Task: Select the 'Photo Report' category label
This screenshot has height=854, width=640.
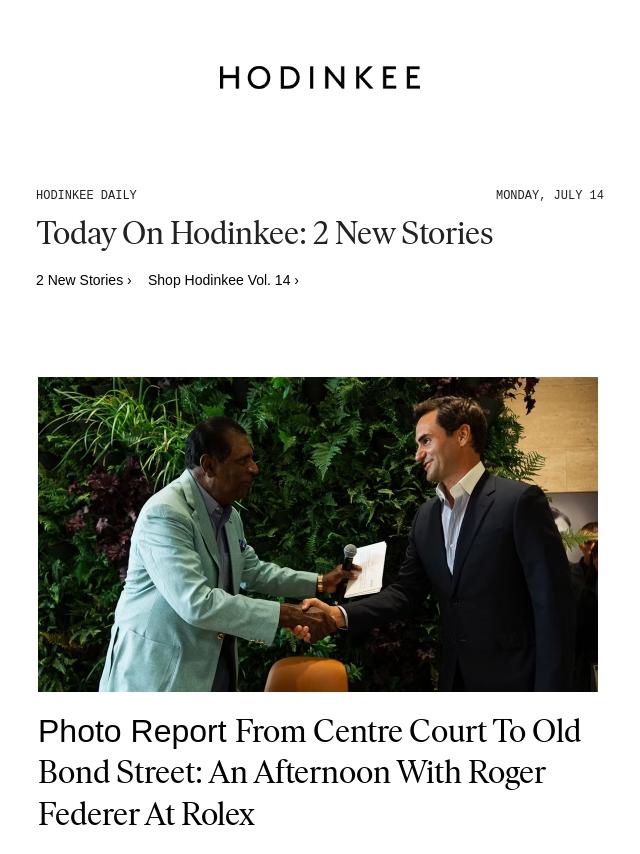Action: [132, 731]
